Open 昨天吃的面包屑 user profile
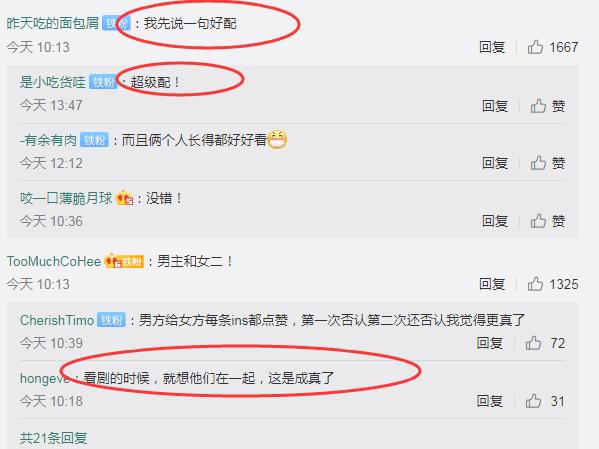Screen dimensions: 599x449 point(53,24)
